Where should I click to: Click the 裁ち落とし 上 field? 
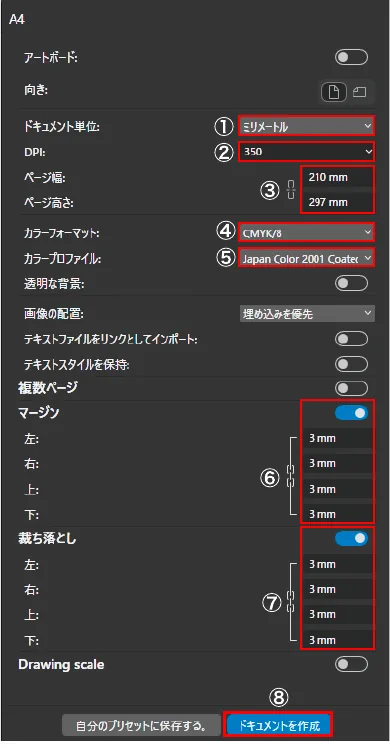(x=338, y=614)
